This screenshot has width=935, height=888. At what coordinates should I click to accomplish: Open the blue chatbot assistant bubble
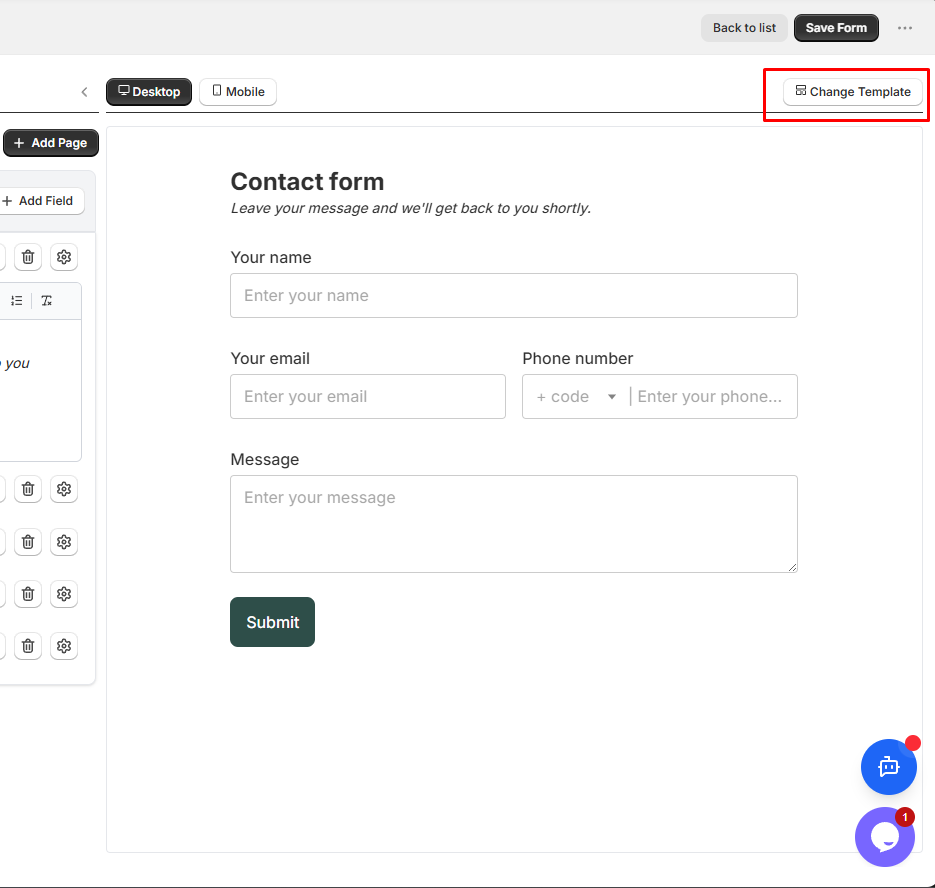pos(888,767)
